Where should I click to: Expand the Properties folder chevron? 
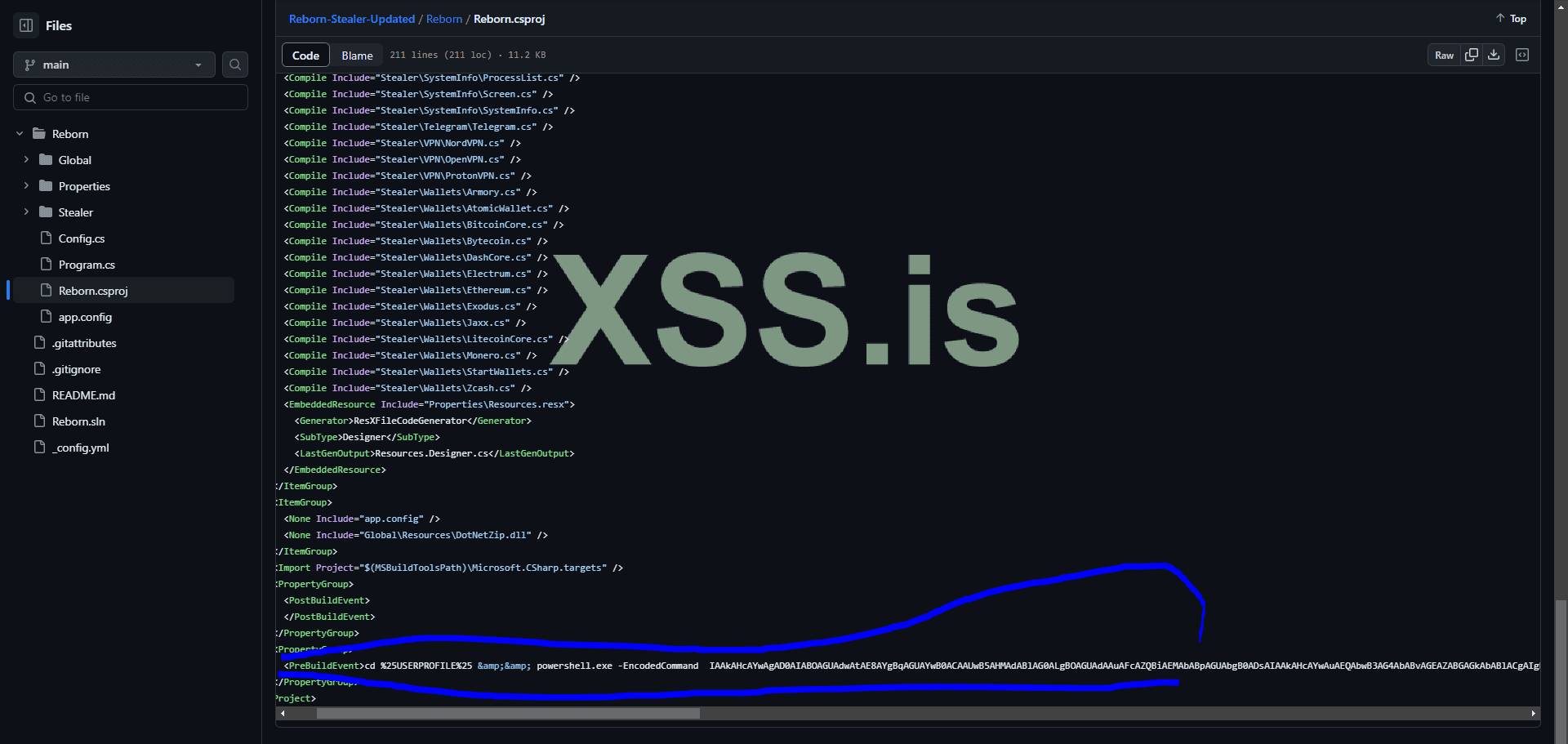click(x=26, y=186)
